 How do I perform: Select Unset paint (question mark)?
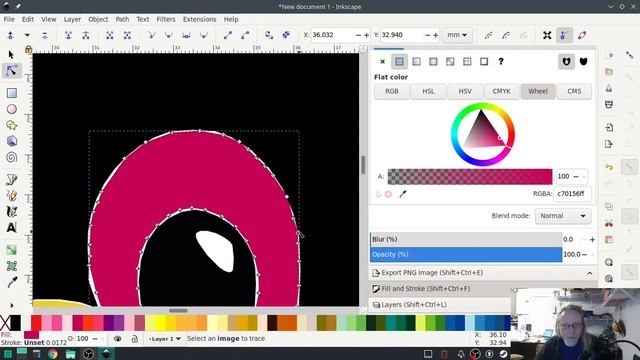pyautogui.click(x=501, y=62)
